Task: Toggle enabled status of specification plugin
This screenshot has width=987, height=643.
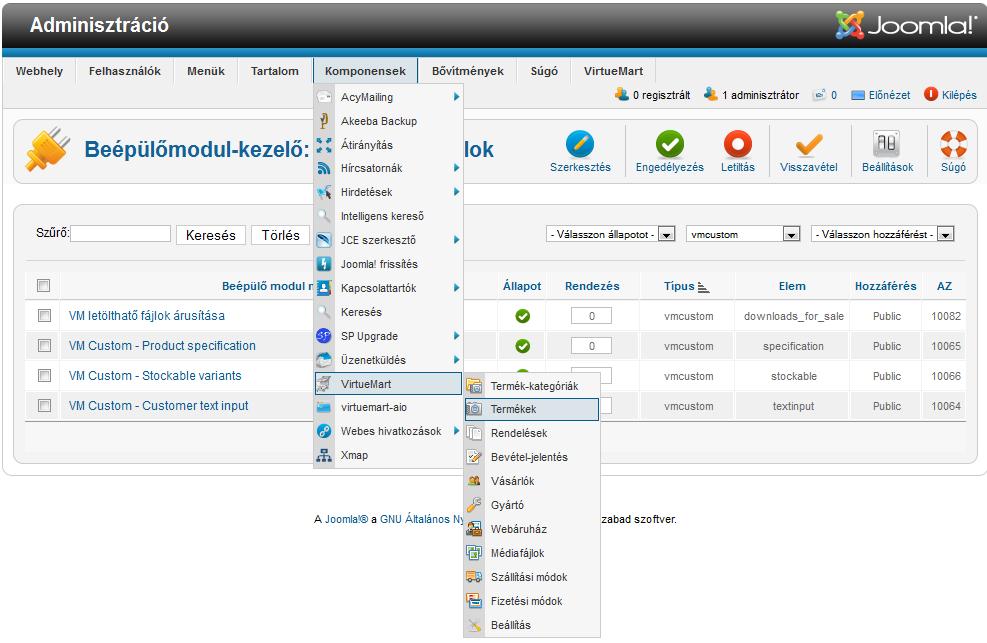Action: pos(522,346)
